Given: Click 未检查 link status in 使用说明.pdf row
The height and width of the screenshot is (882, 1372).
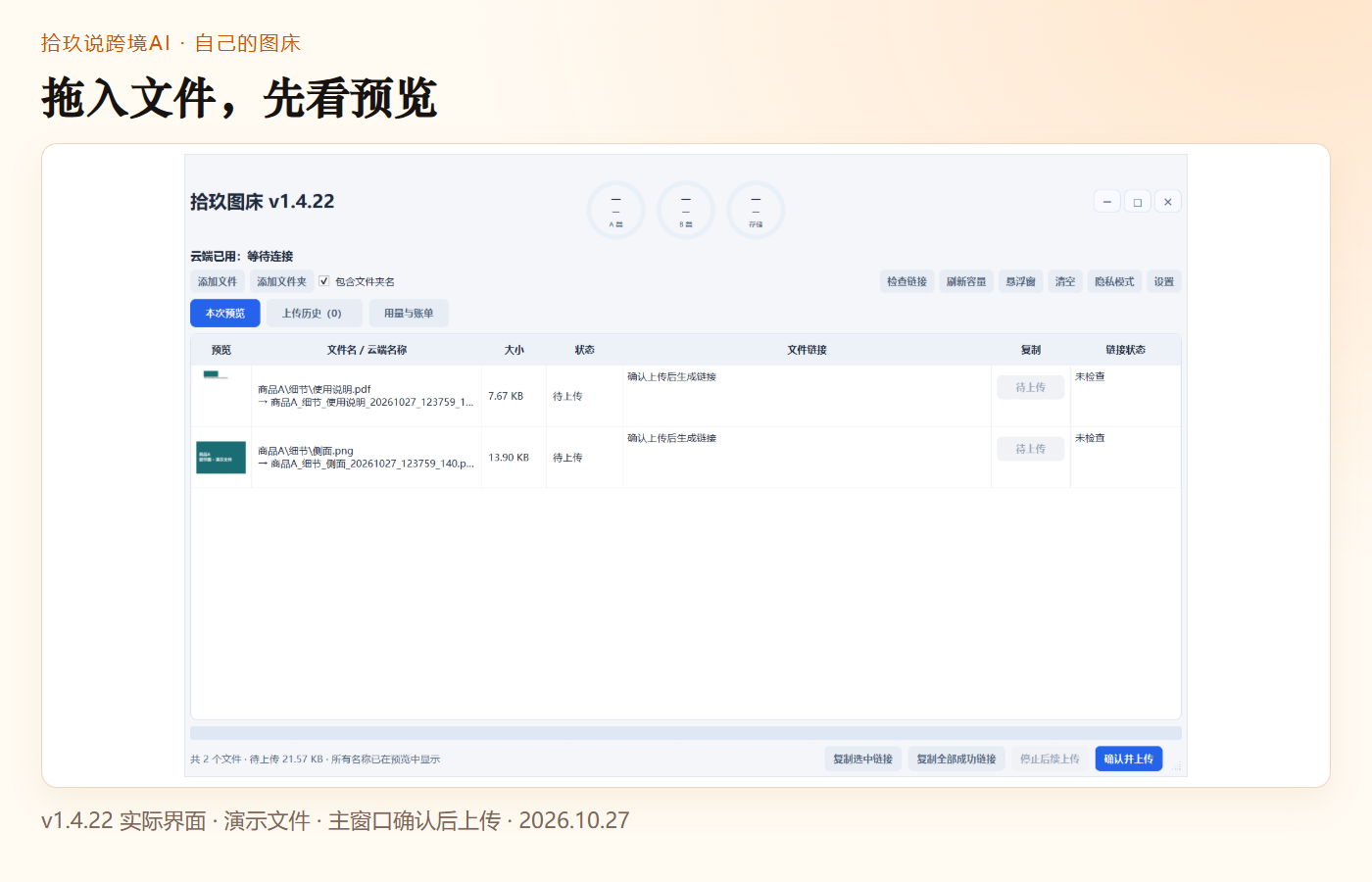Looking at the screenshot, I should [1090, 376].
